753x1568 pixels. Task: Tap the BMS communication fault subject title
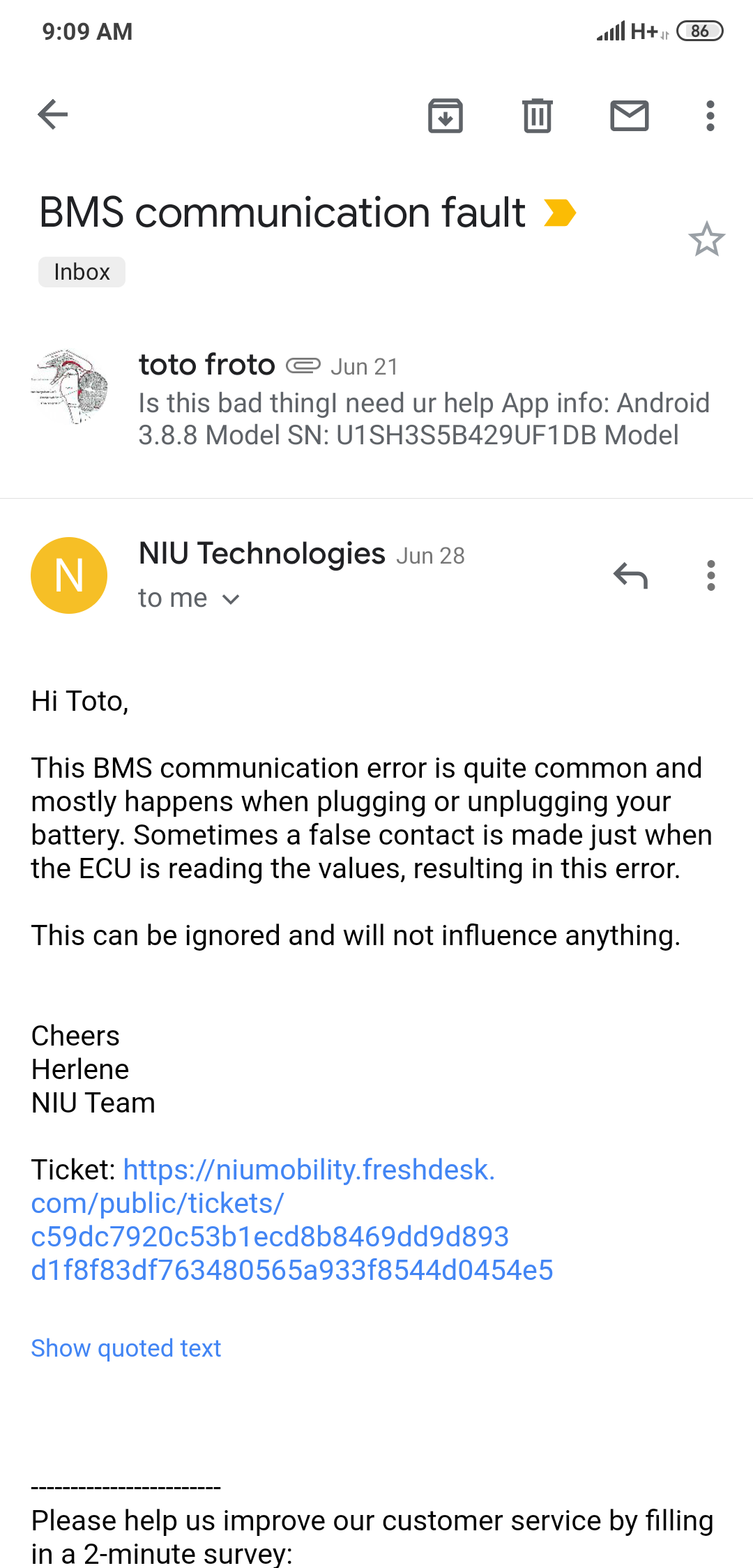pos(282,213)
